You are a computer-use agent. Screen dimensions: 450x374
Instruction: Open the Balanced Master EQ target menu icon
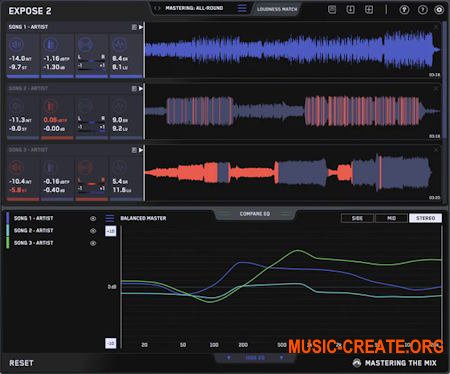coord(110,218)
